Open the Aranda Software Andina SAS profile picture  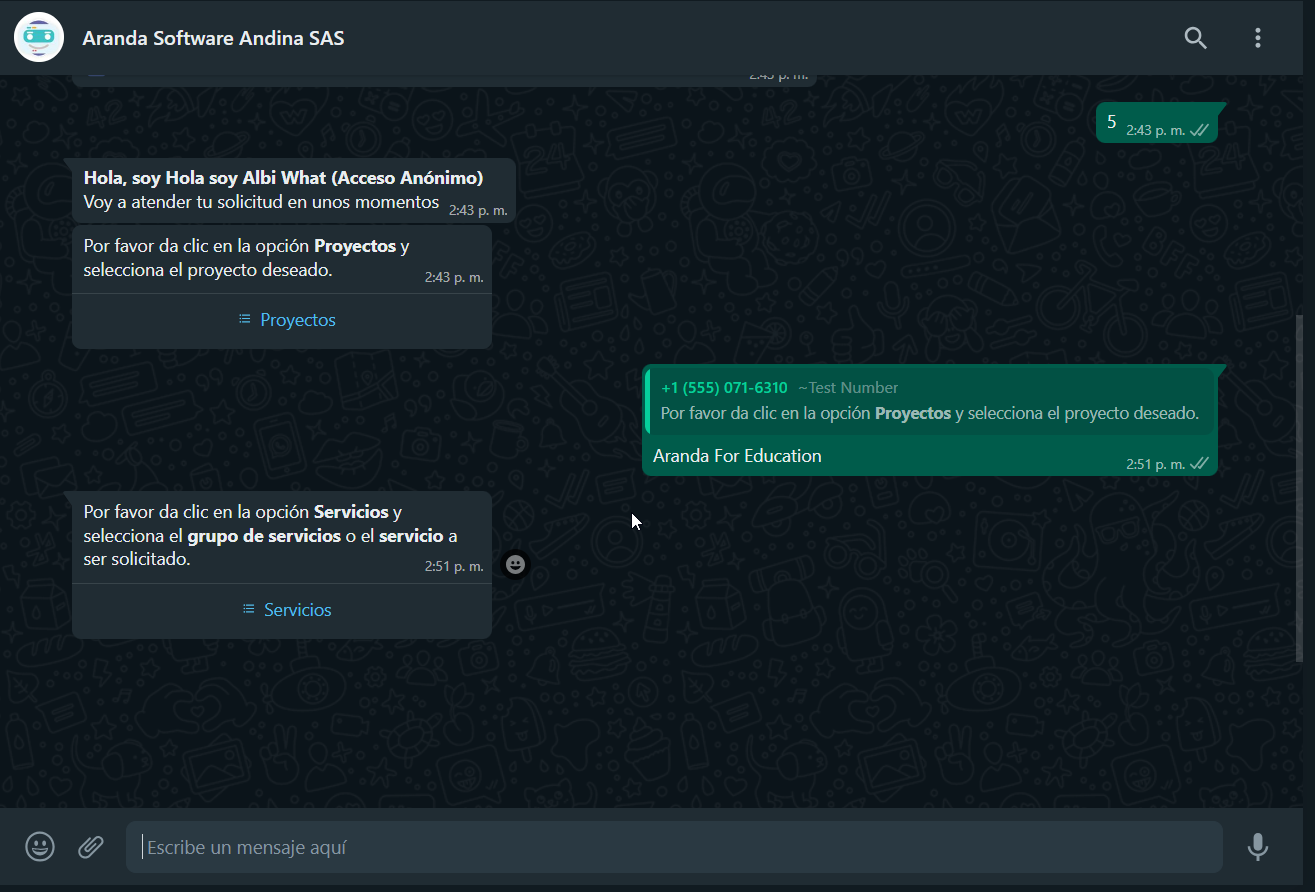[x=39, y=38]
